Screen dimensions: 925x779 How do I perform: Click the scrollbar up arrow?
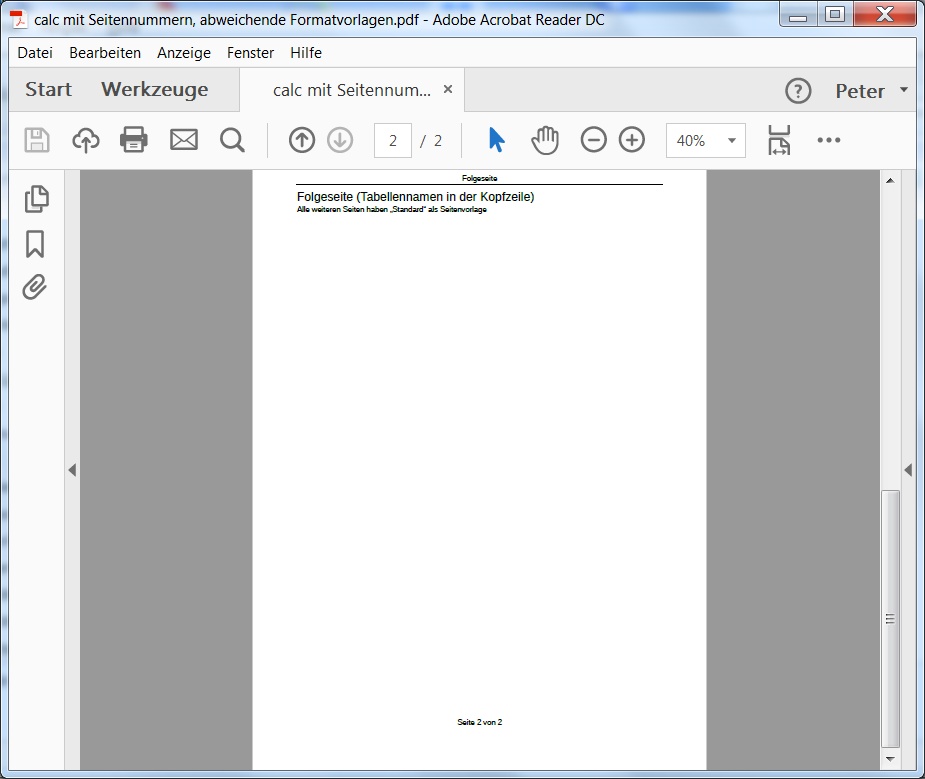coord(890,180)
